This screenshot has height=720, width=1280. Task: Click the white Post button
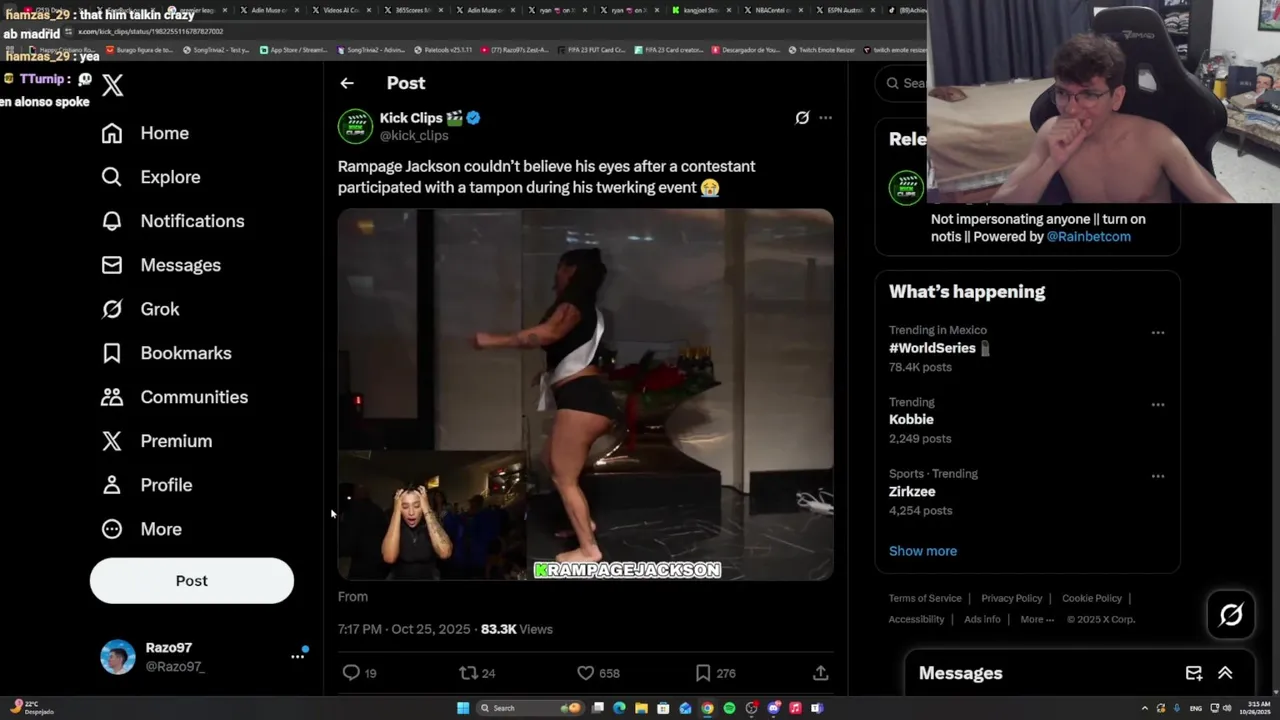[192, 581]
